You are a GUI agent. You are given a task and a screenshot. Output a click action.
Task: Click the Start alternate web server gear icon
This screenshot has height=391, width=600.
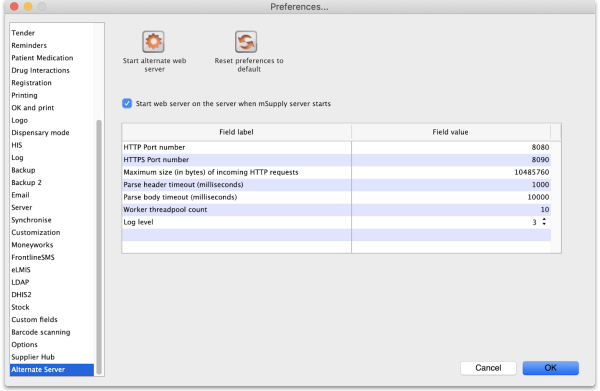click(153, 42)
